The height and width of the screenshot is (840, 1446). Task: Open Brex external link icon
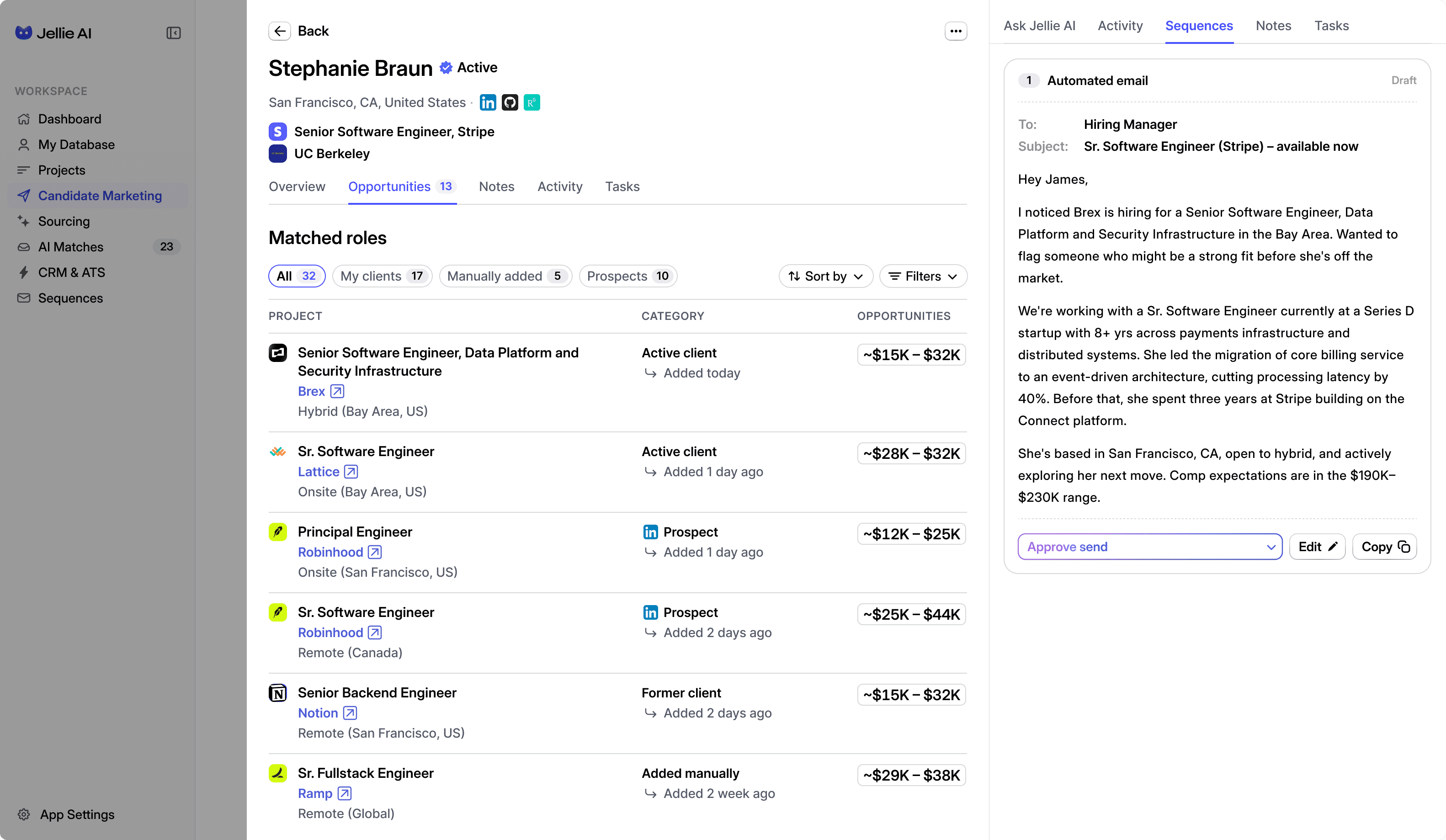pyautogui.click(x=337, y=391)
